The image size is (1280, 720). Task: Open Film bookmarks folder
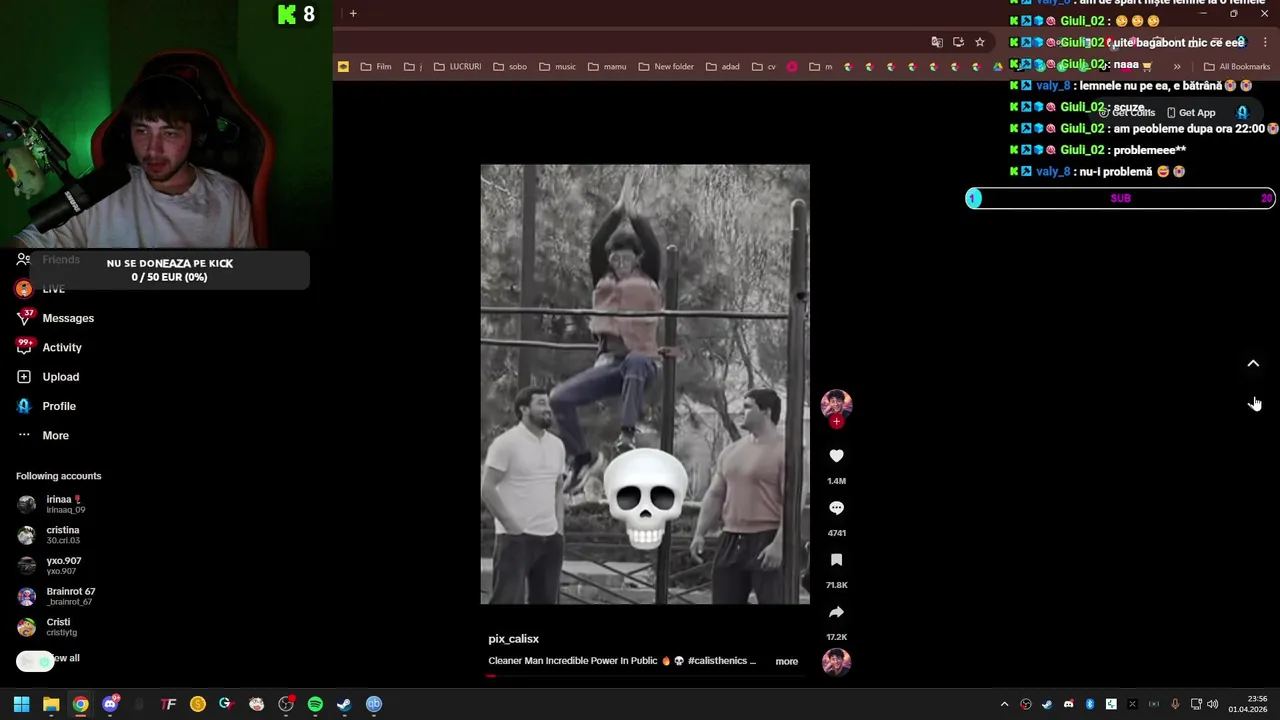pos(376,67)
